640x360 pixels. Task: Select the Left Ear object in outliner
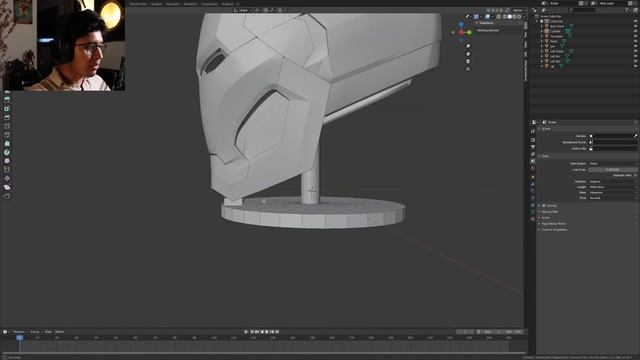(555, 56)
